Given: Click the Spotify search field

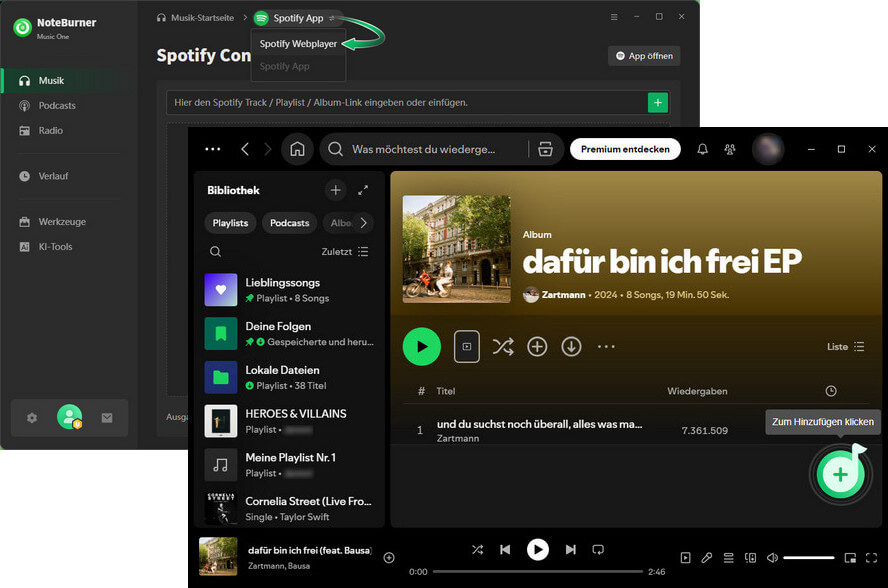Looking at the screenshot, I should click(x=425, y=149).
